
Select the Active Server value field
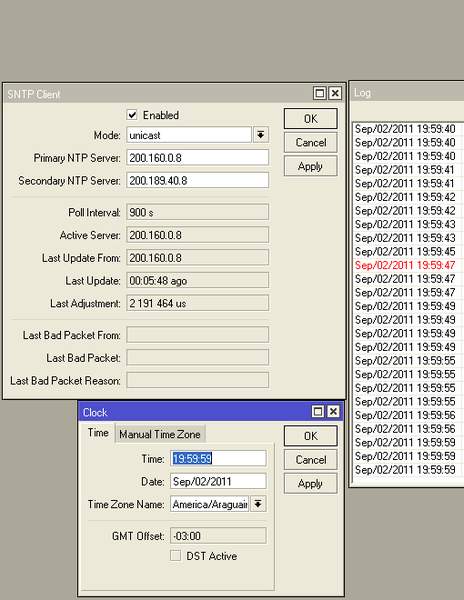click(x=197, y=235)
